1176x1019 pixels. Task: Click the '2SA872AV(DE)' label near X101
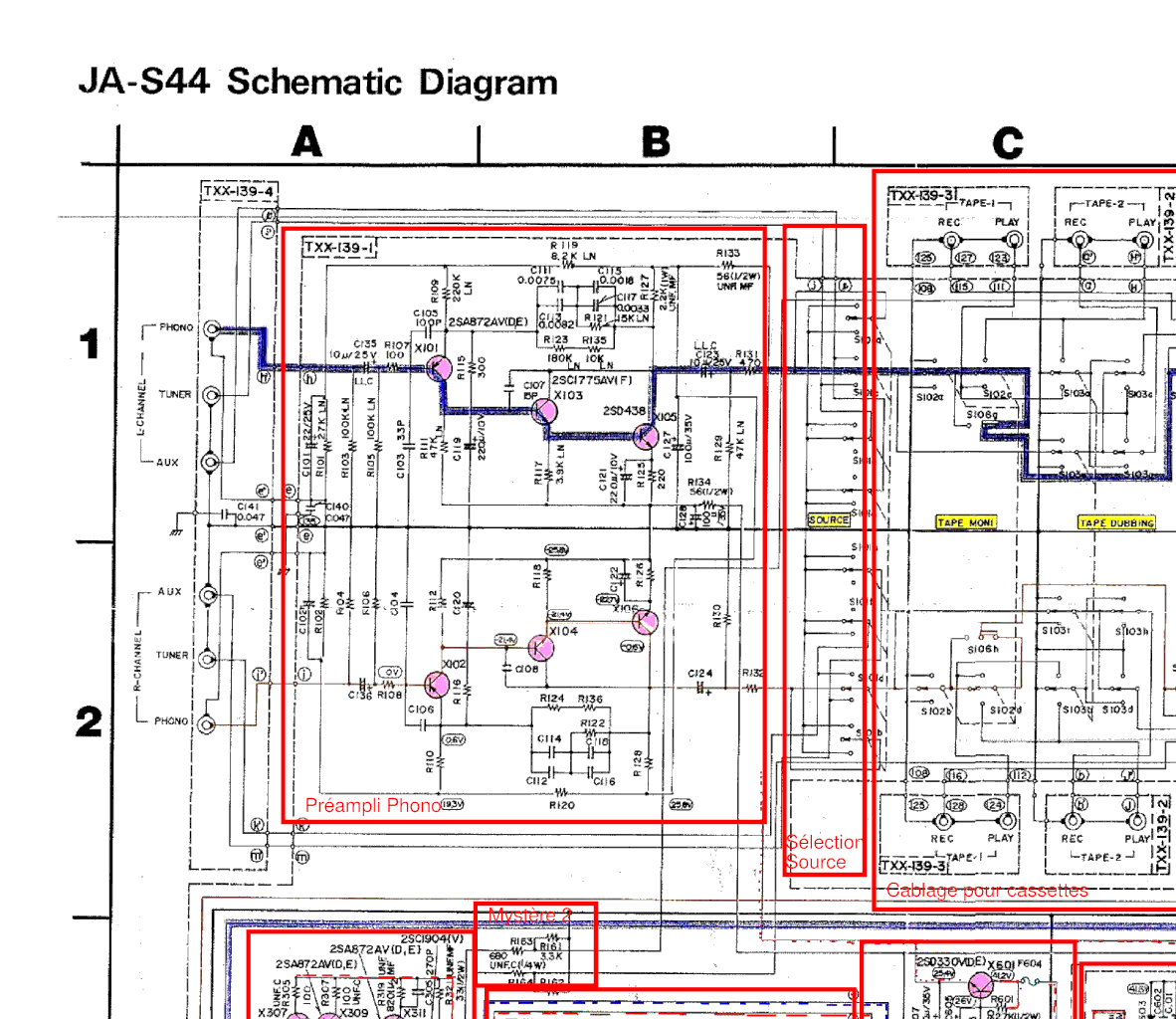click(488, 321)
